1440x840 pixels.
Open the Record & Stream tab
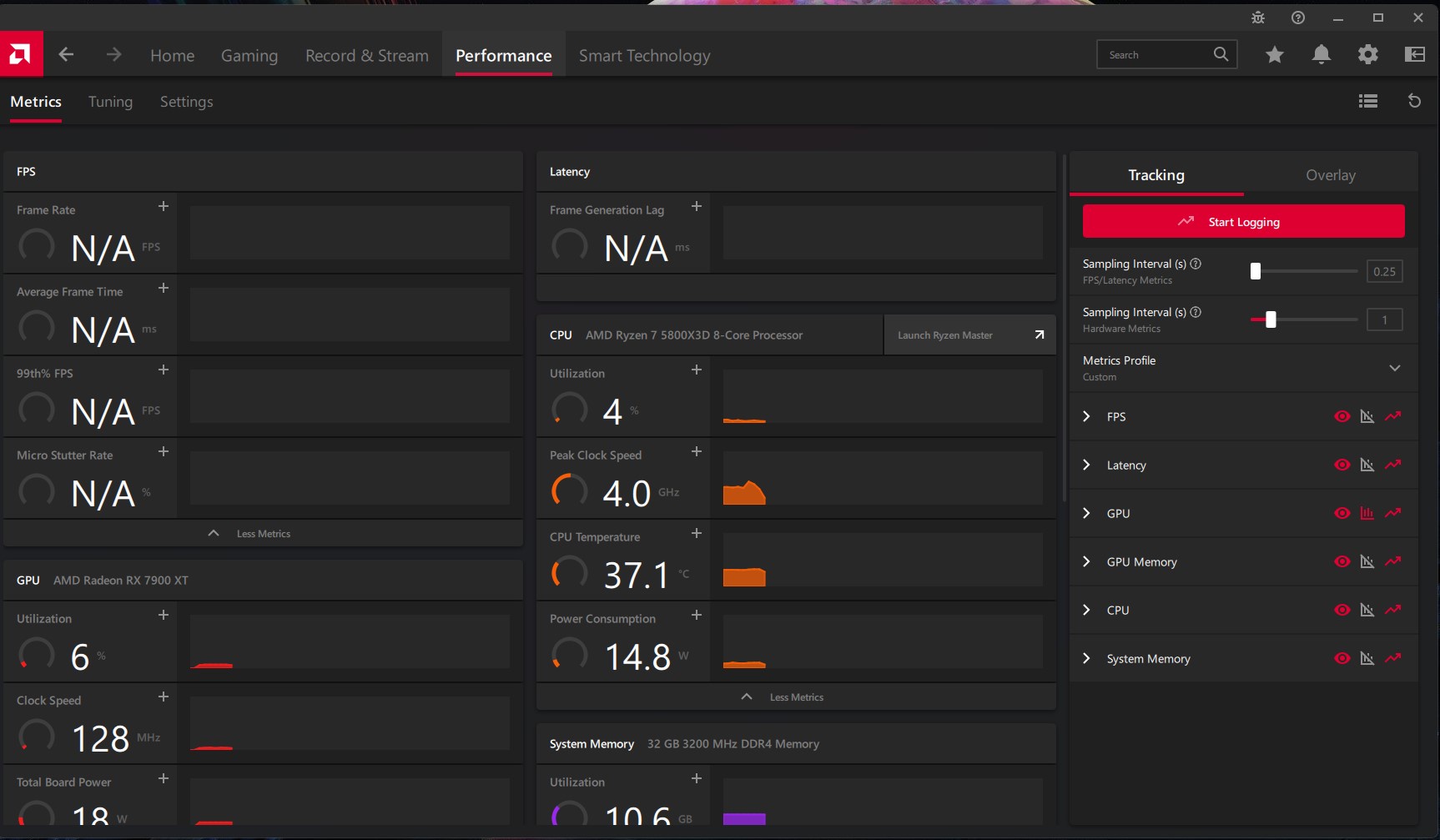click(367, 55)
